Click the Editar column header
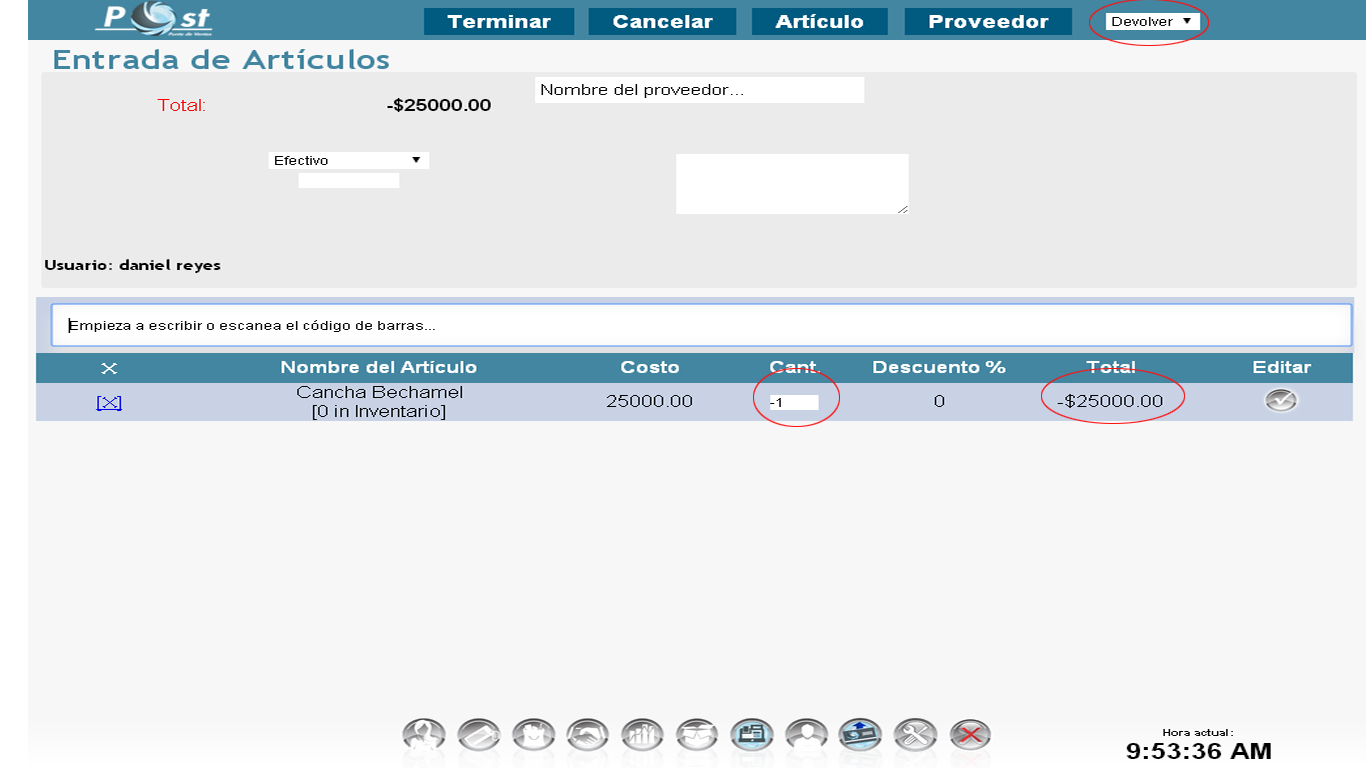 [x=1281, y=367]
